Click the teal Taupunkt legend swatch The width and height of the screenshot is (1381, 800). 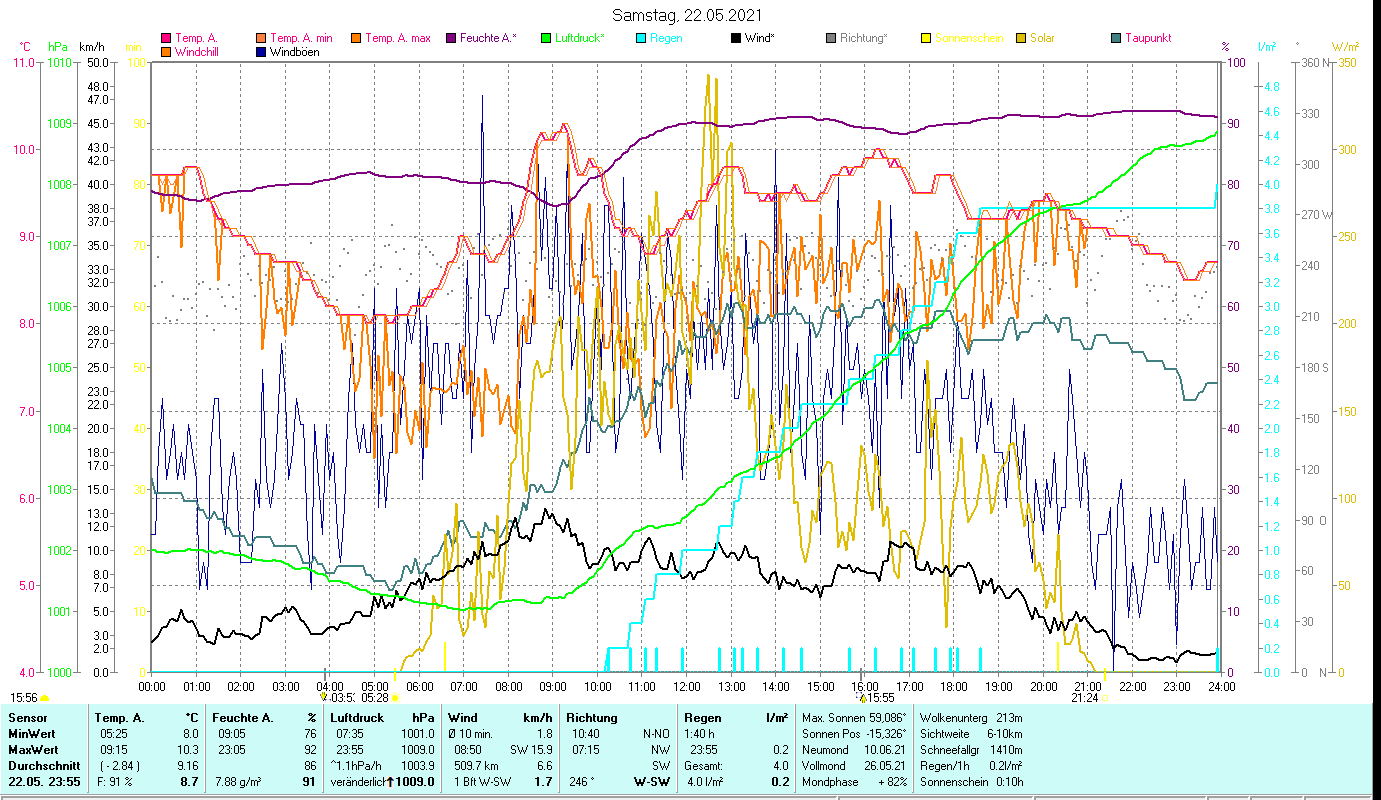[x=1115, y=38]
